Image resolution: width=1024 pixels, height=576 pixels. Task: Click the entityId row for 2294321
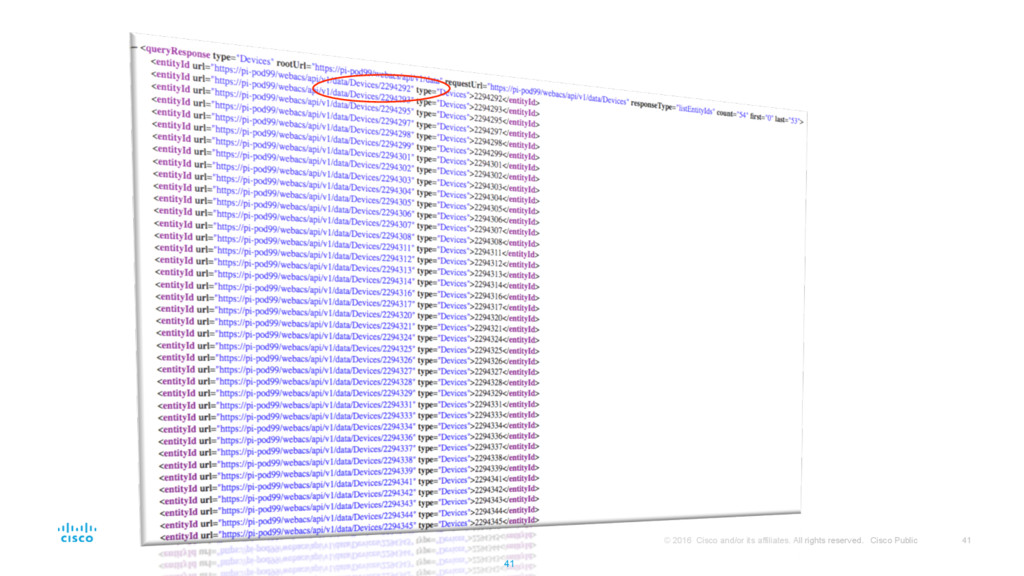point(349,327)
